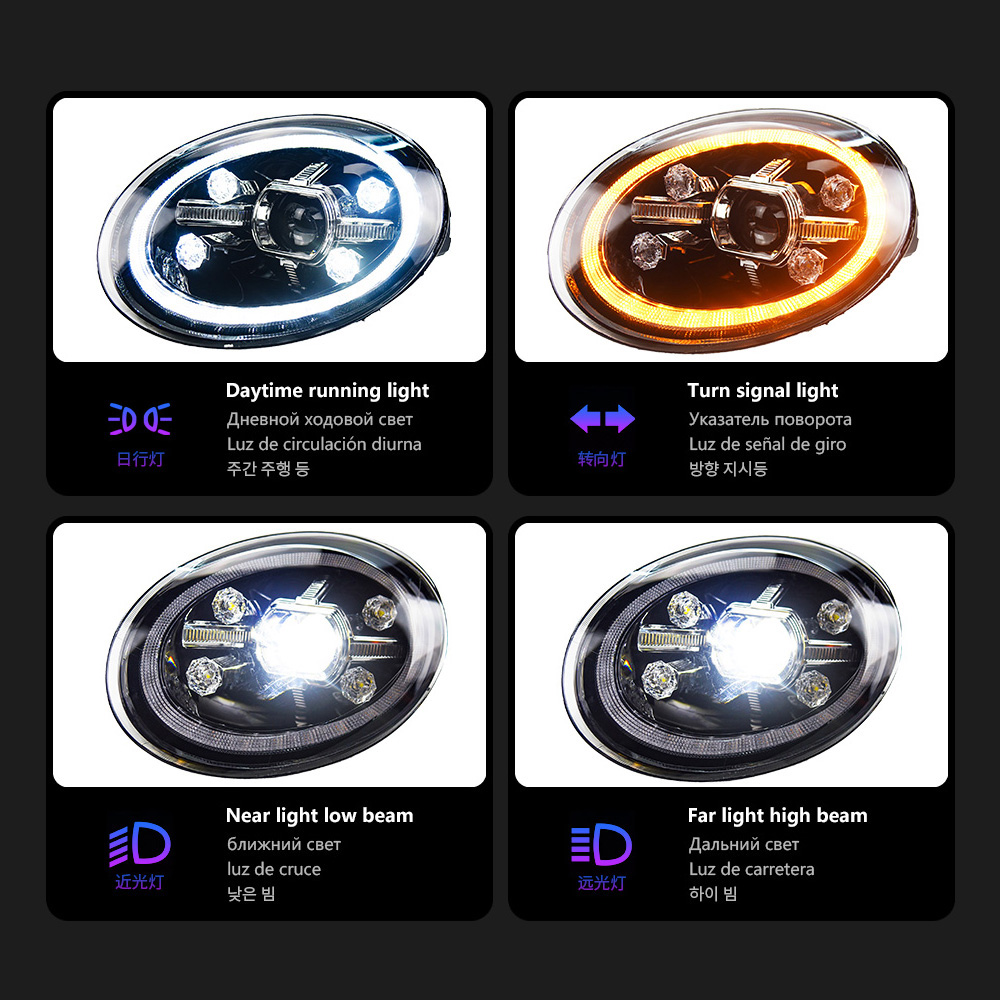The image size is (1000, 1000).
Task: Click the Turn signal light heading
Action: tap(763, 390)
